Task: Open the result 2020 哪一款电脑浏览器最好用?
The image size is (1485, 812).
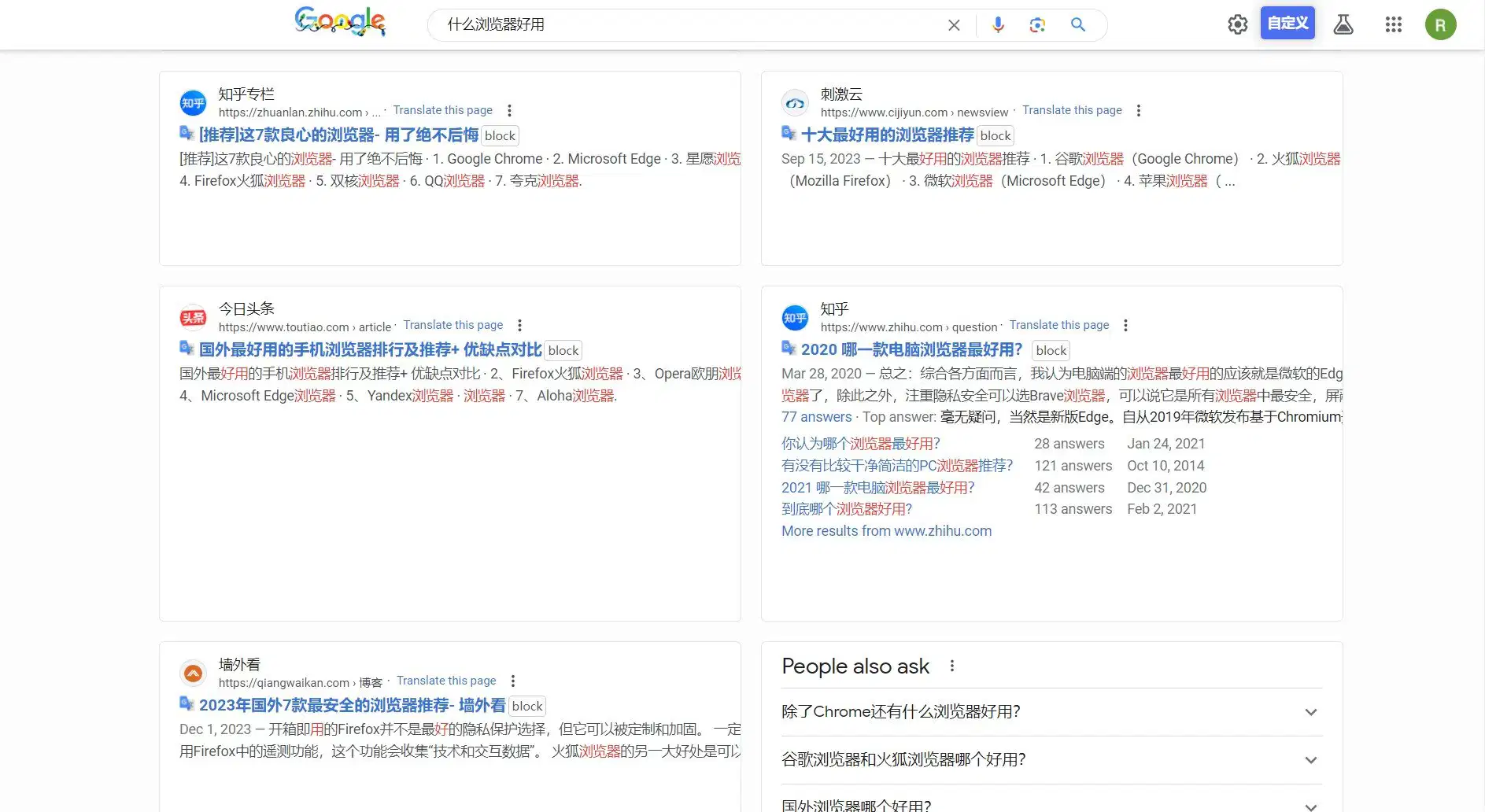Action: point(912,350)
